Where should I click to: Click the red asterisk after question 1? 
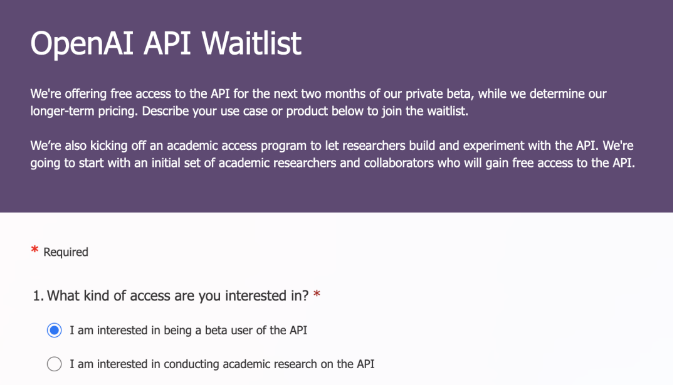(x=317, y=294)
